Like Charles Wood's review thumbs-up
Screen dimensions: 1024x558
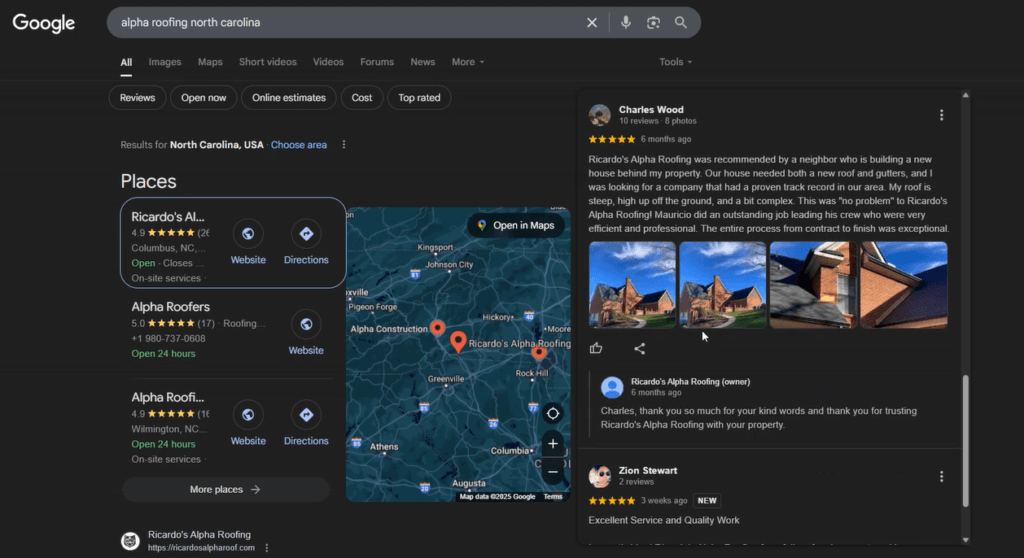[596, 348]
